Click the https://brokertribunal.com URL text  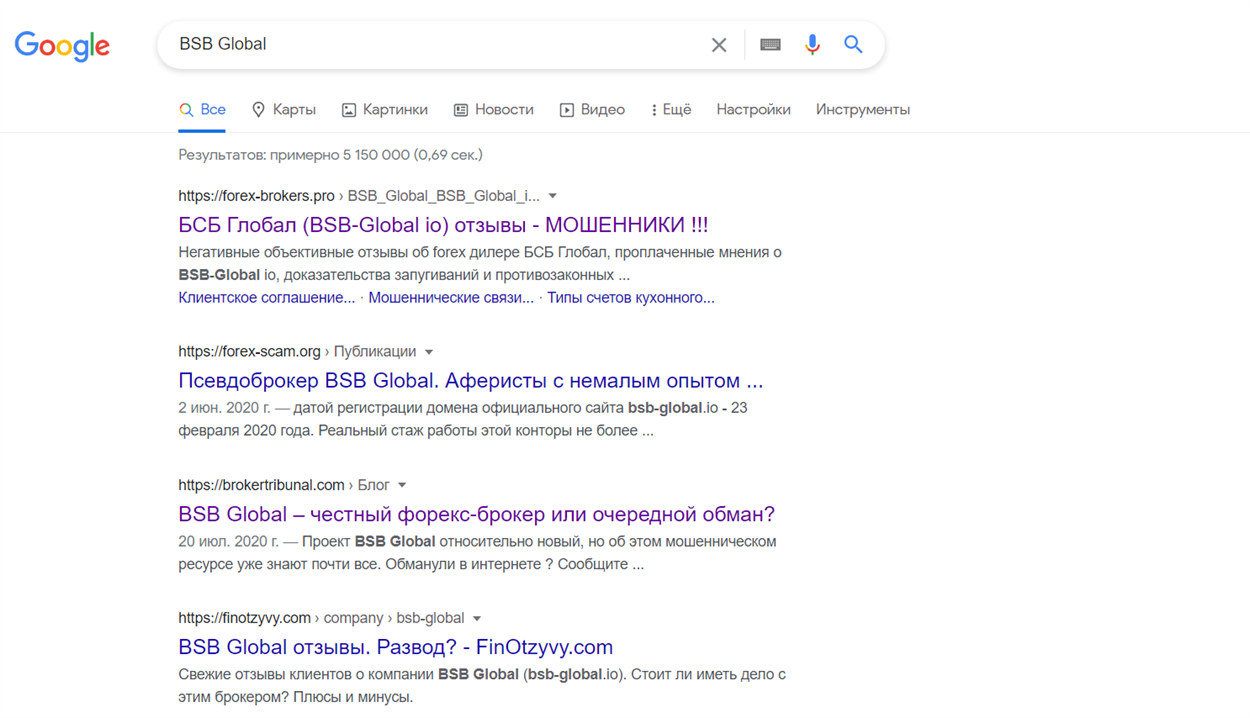pos(261,485)
